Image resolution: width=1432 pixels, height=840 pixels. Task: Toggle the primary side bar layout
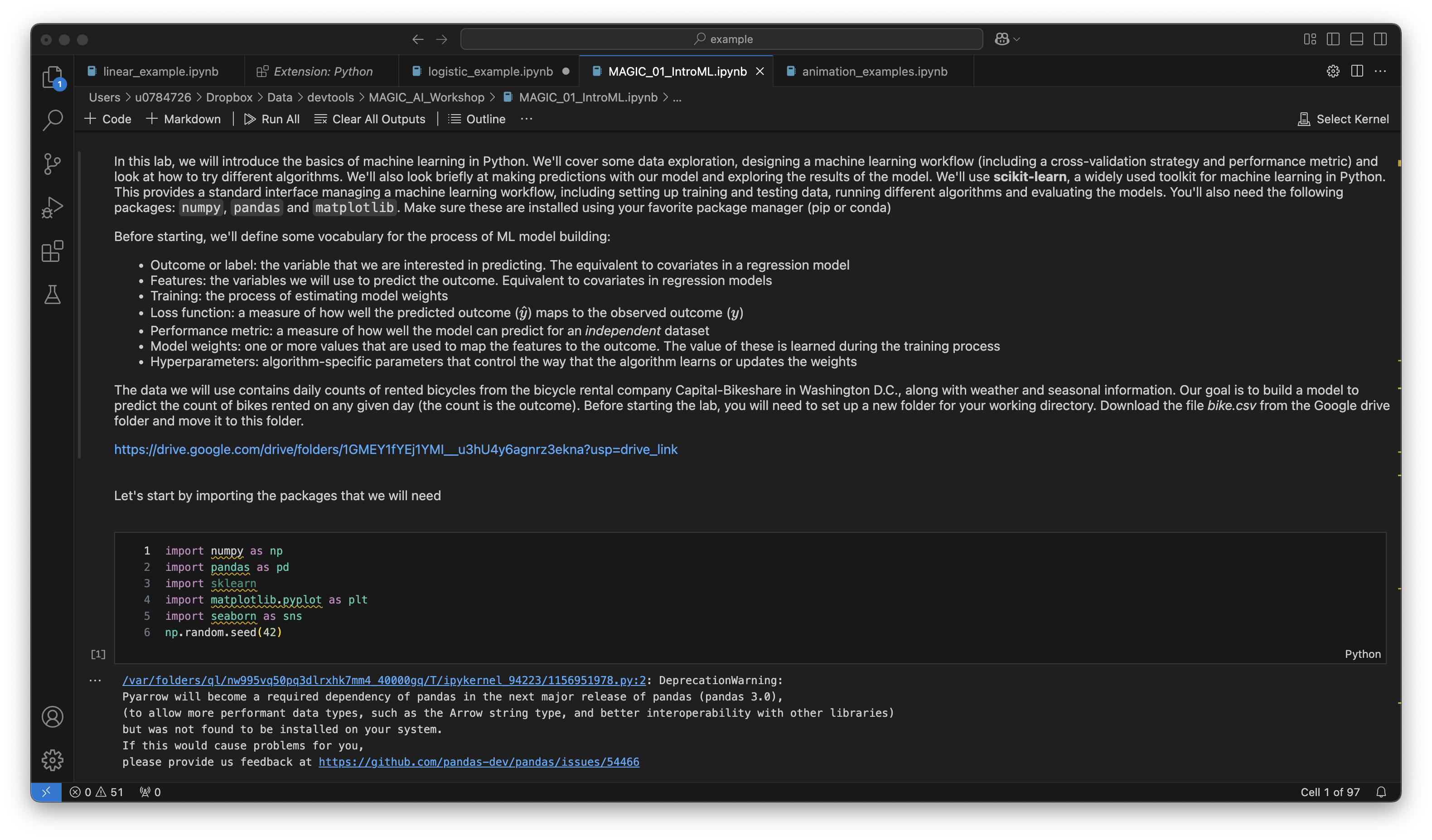point(1333,39)
